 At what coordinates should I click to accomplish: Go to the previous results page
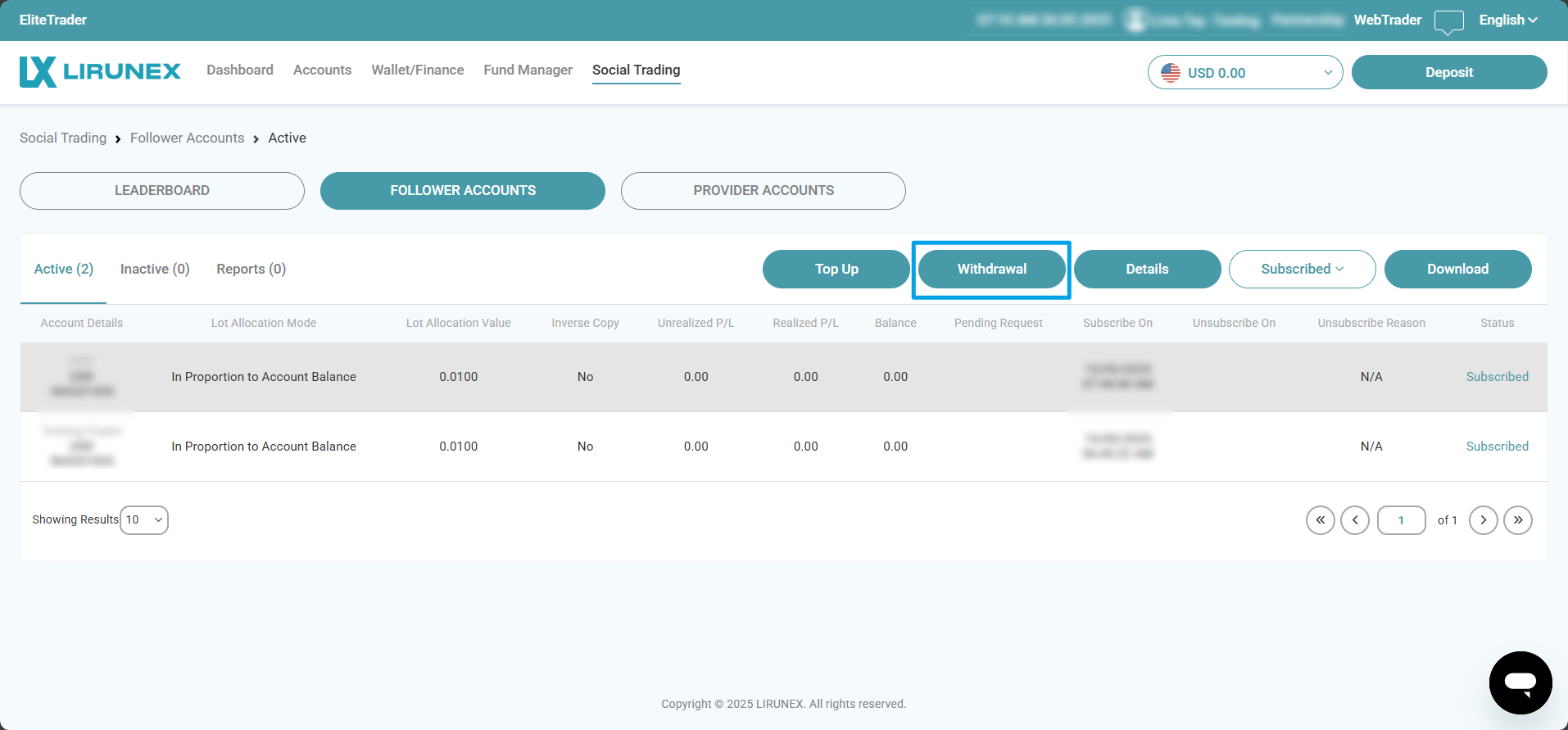coord(1354,520)
